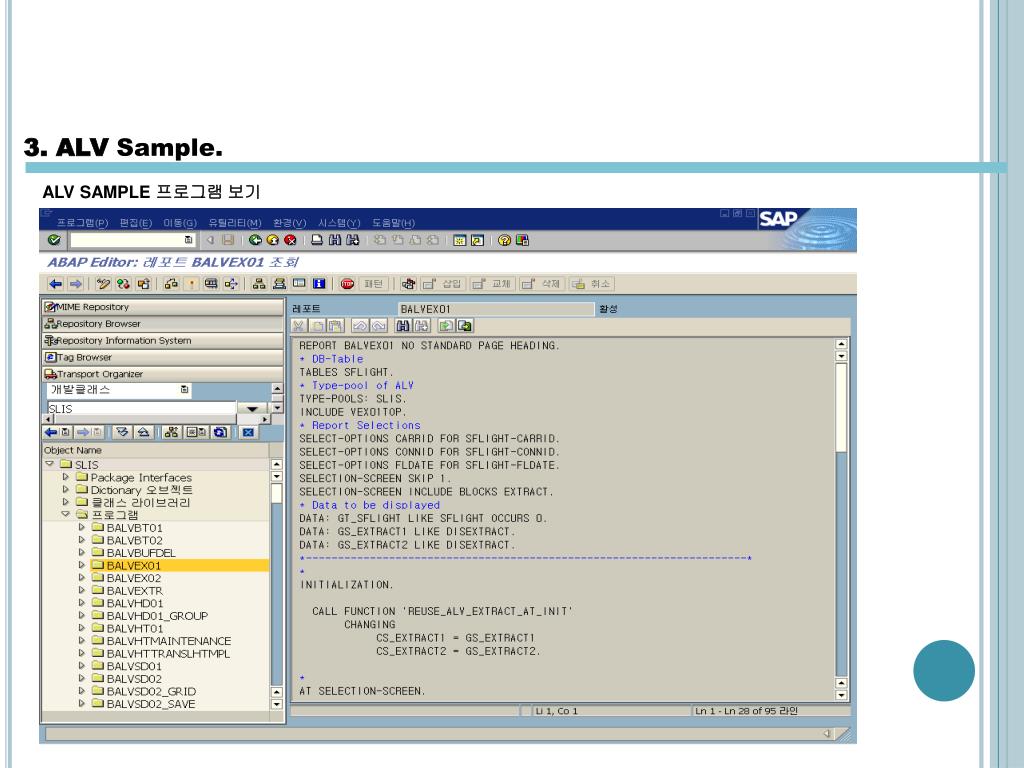
Task: Select BALVEX01 in the program tree
Action: click(134, 566)
